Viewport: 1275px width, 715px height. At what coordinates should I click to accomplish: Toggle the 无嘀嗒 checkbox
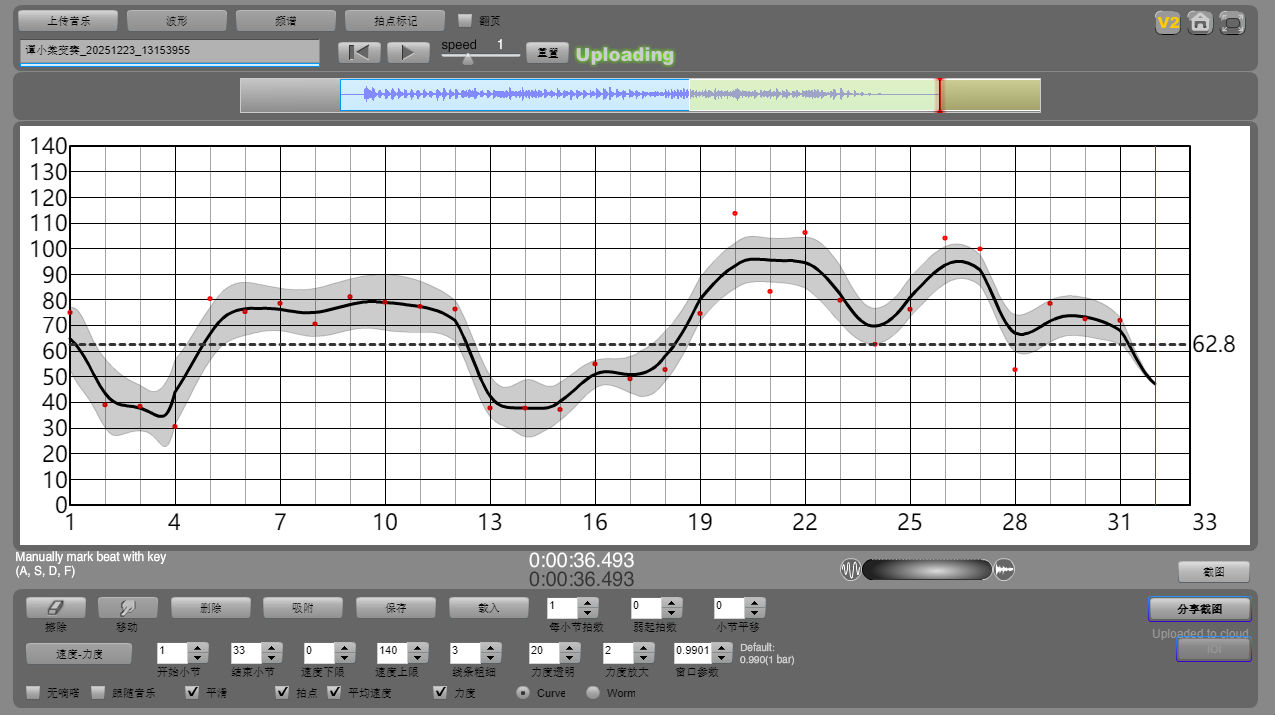(33, 693)
